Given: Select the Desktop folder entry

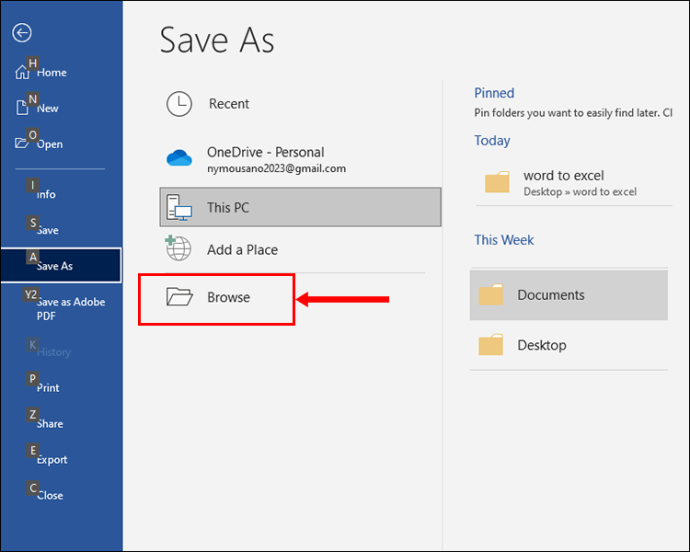Looking at the screenshot, I should coord(569,345).
